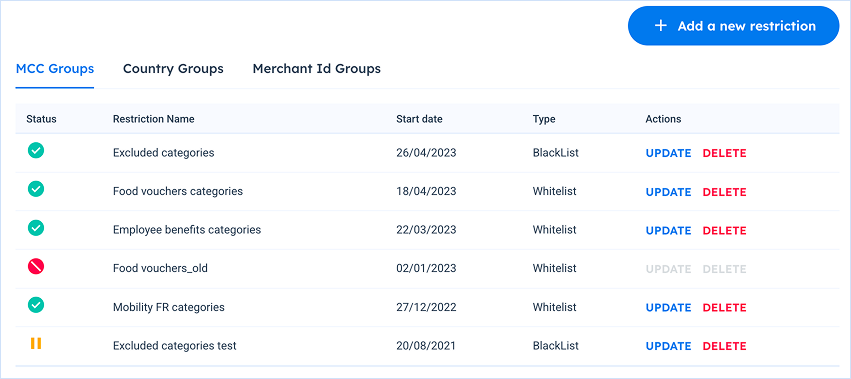Update the Excluded categories restriction
The width and height of the screenshot is (851, 379).
click(x=668, y=153)
